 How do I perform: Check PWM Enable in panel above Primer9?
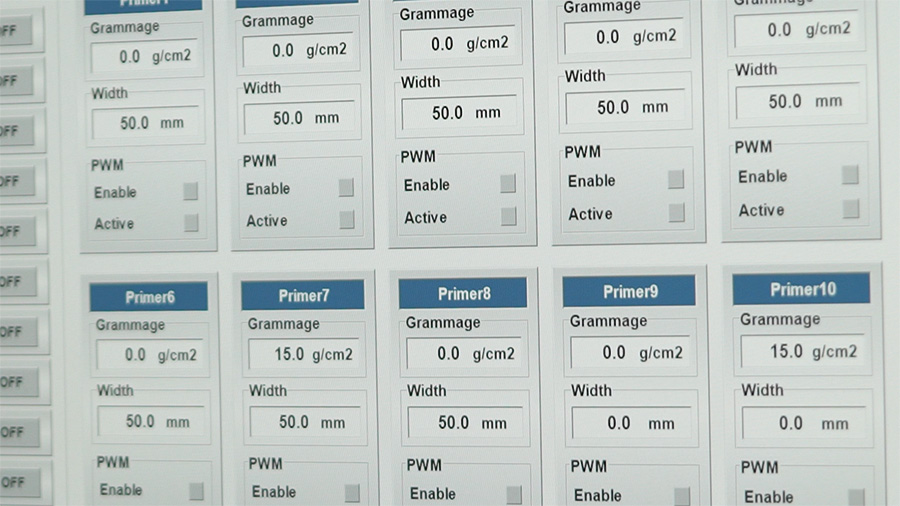point(676,180)
